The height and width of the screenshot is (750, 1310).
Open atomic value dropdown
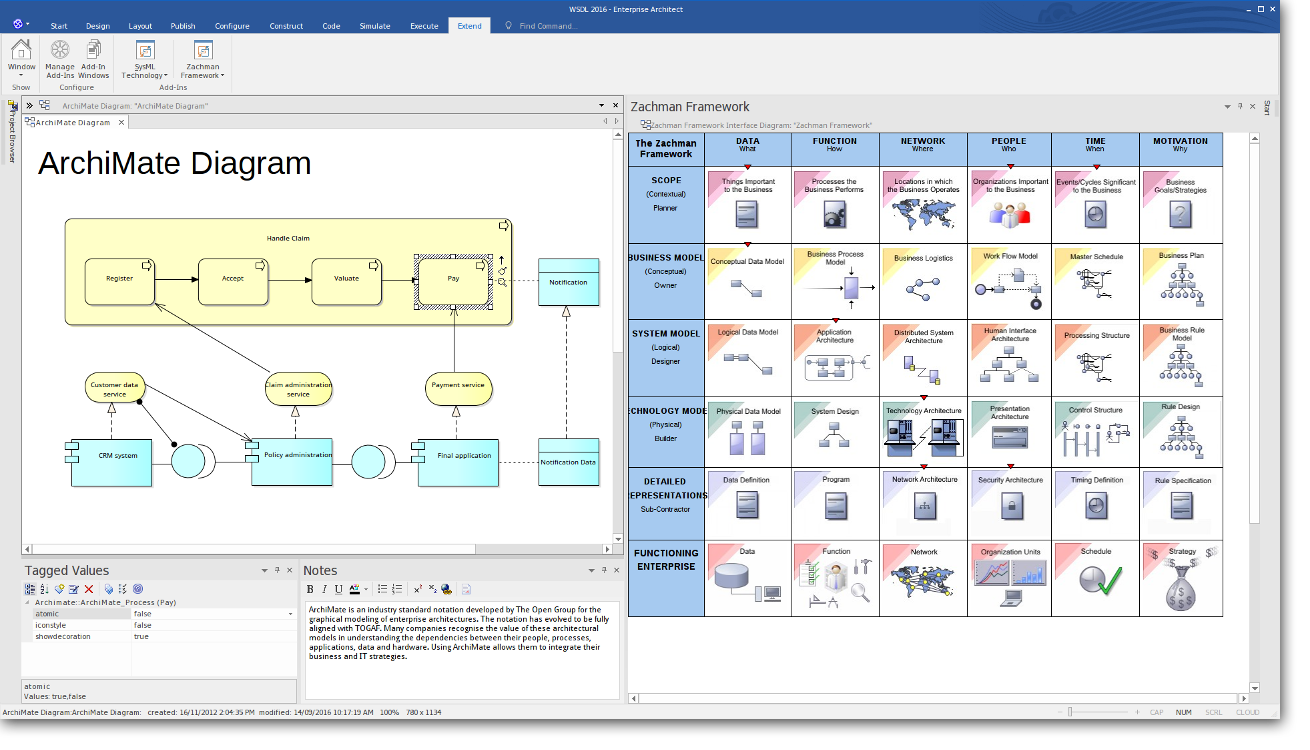point(291,614)
